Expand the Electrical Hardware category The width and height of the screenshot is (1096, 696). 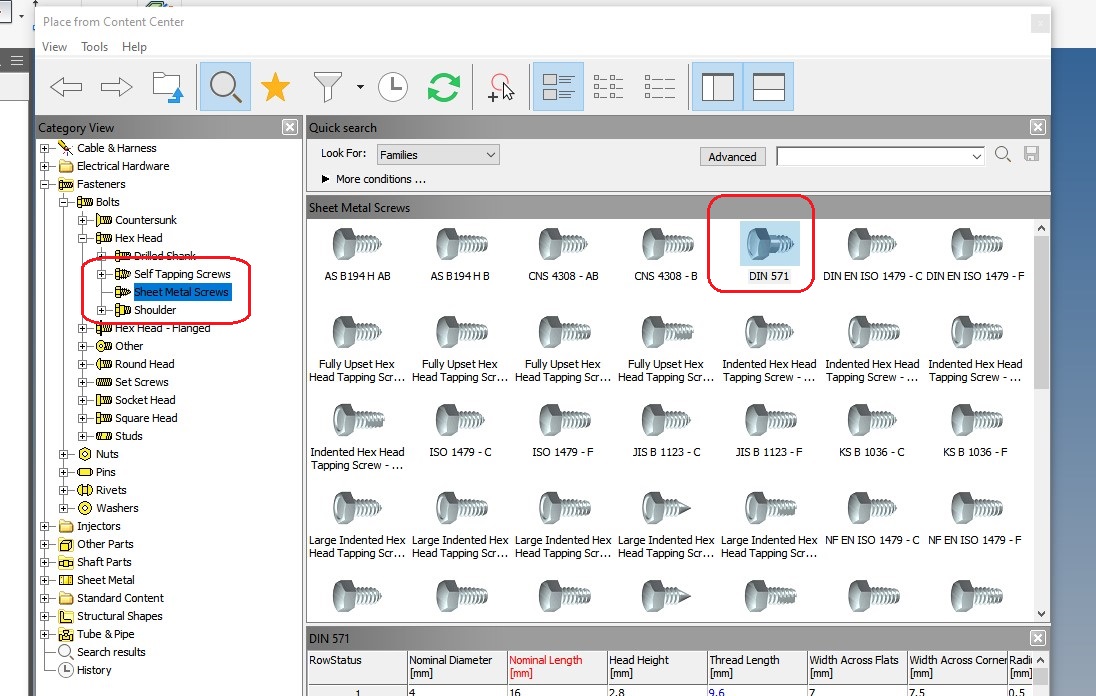[x=44, y=166]
